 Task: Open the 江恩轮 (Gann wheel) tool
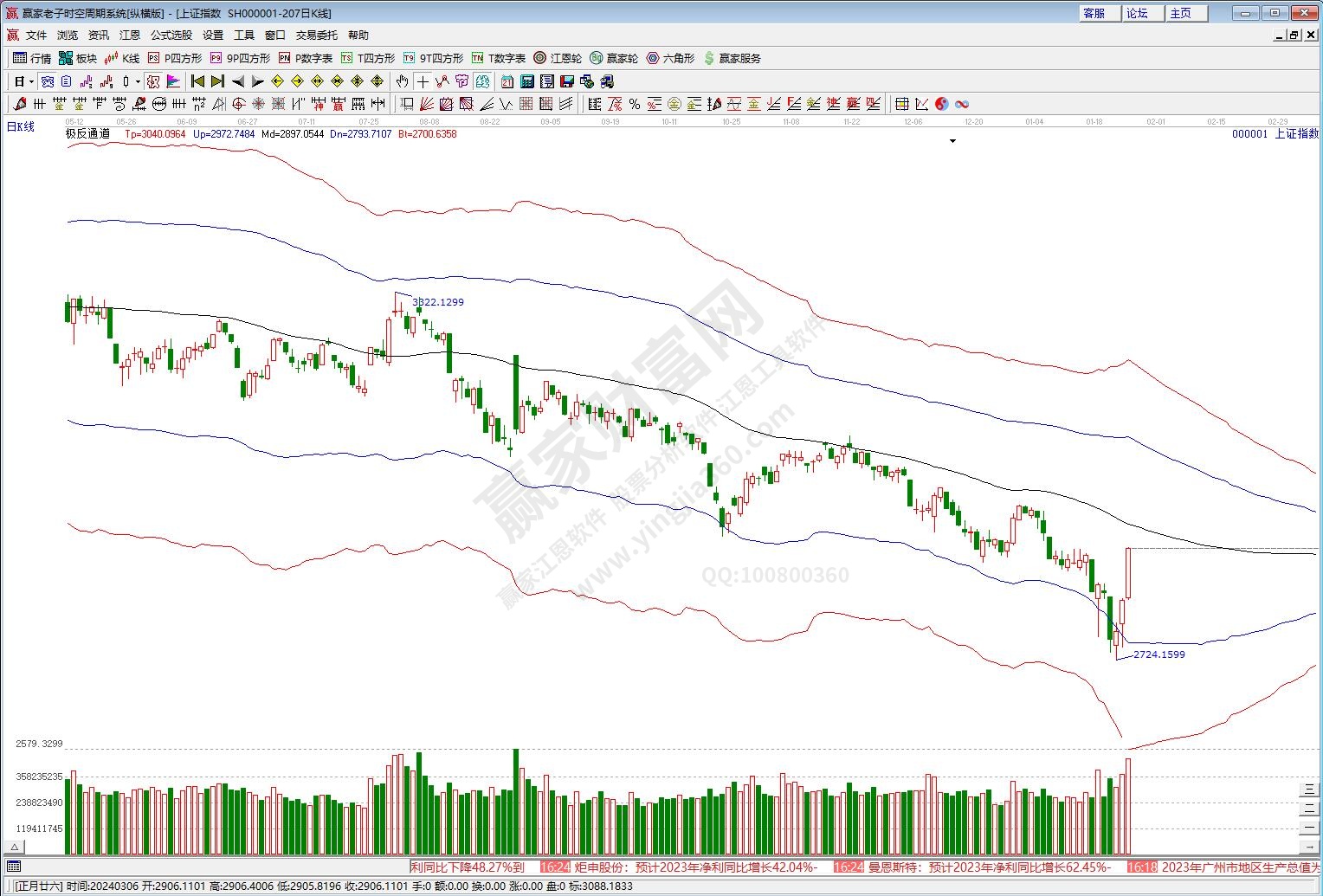pyautogui.click(x=558, y=58)
